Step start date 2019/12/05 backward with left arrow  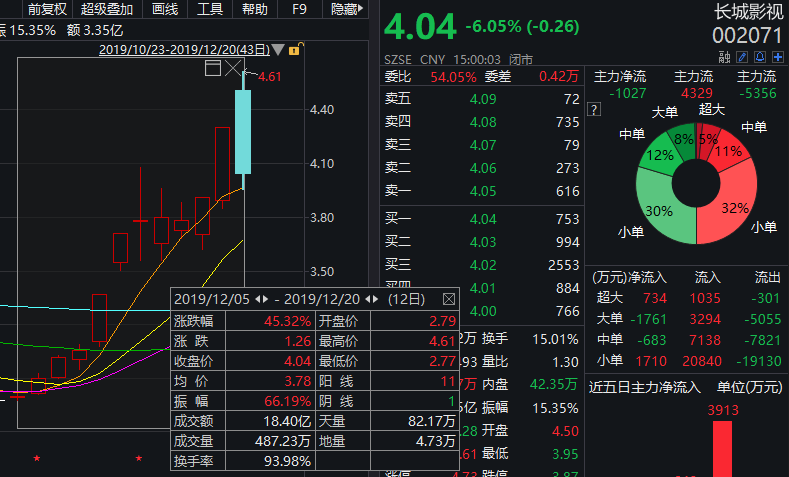point(258,299)
